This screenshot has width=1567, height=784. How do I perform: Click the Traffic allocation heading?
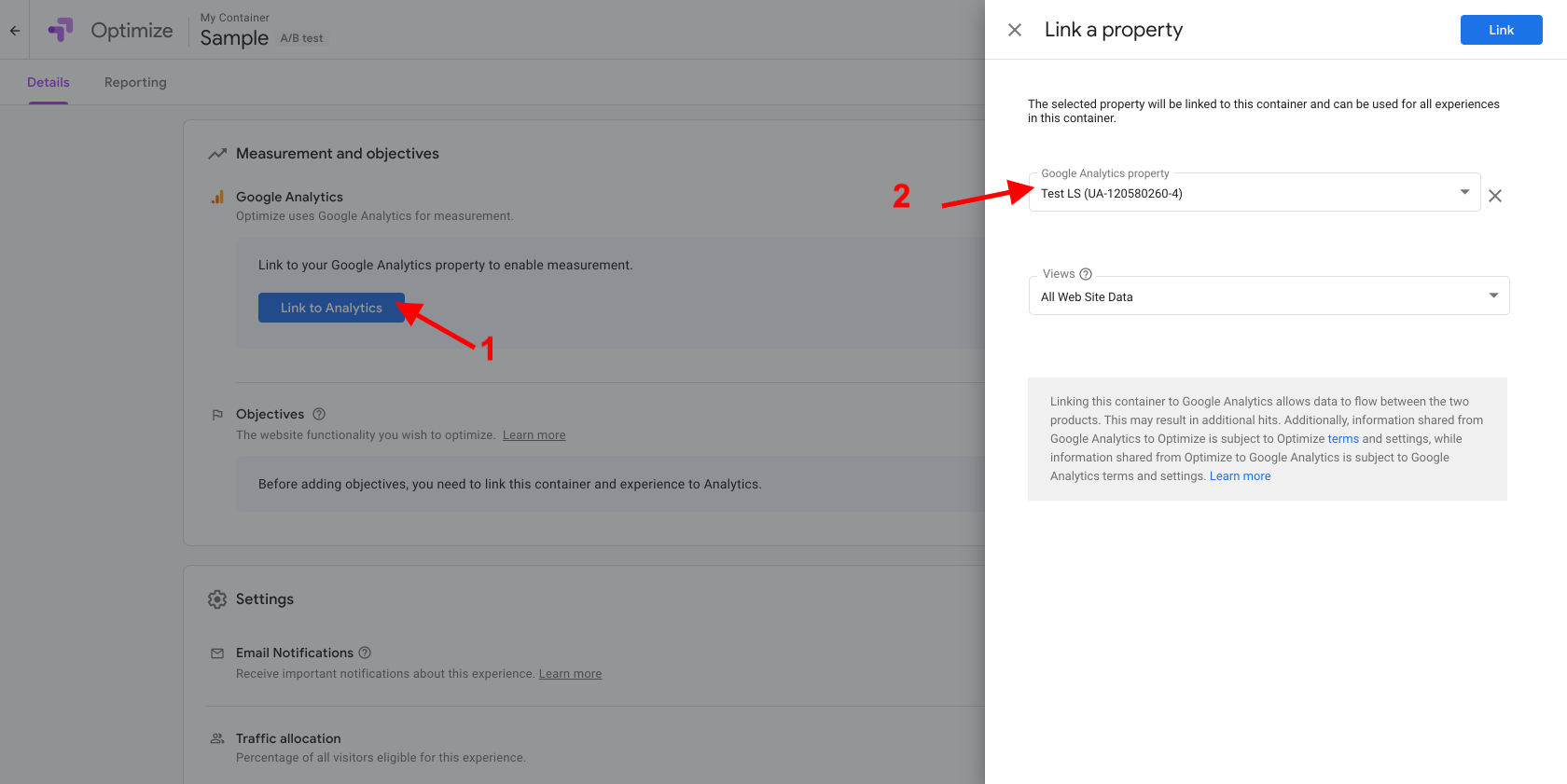[x=288, y=738]
